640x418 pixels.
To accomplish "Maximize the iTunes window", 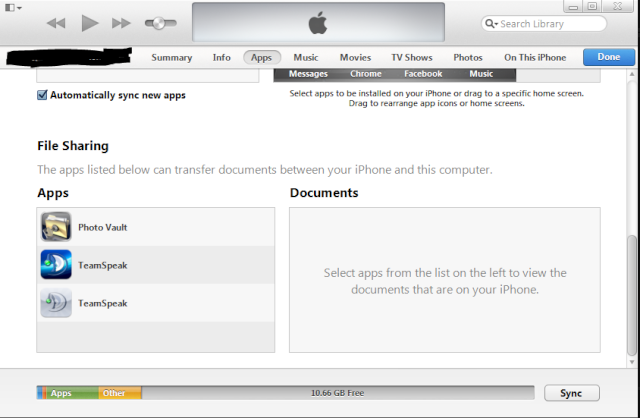I will [x=593, y=6].
